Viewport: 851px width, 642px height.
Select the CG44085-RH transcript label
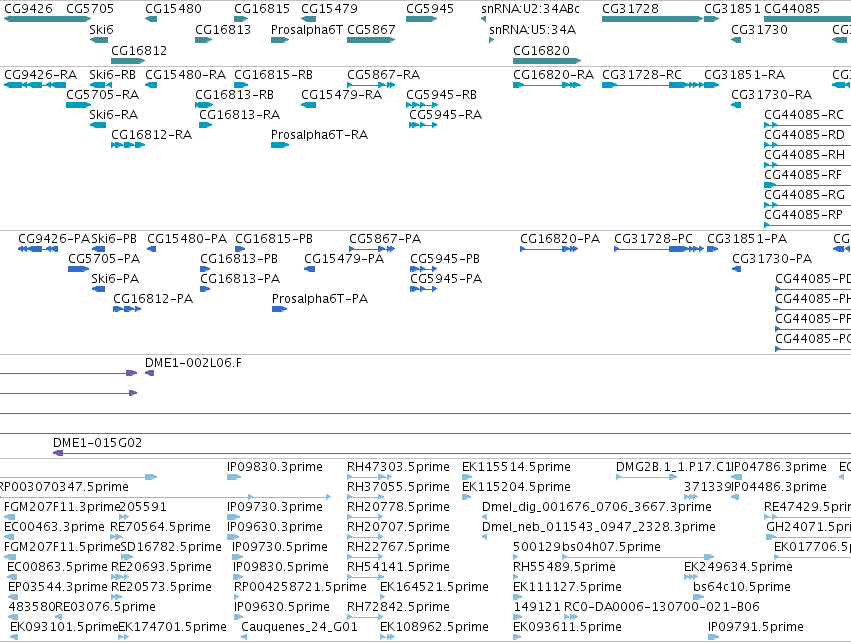(804, 155)
